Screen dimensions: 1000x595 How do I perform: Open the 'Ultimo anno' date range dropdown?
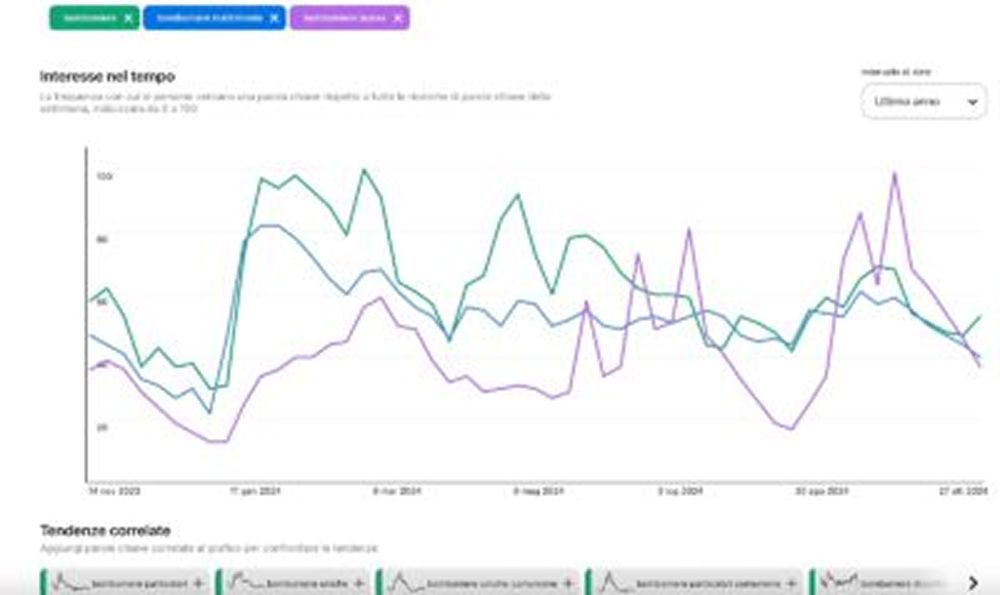pyautogui.click(x=923, y=102)
